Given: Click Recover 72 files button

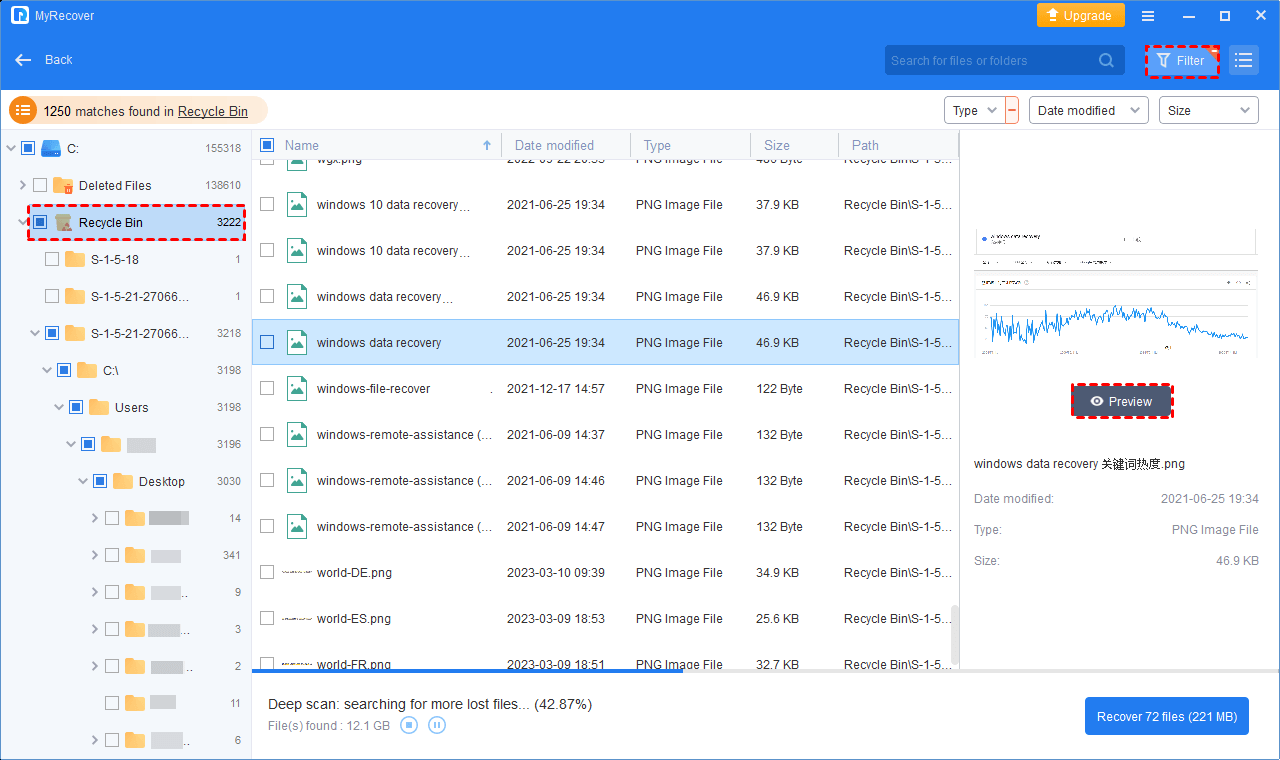Looking at the screenshot, I should coord(1166,716).
